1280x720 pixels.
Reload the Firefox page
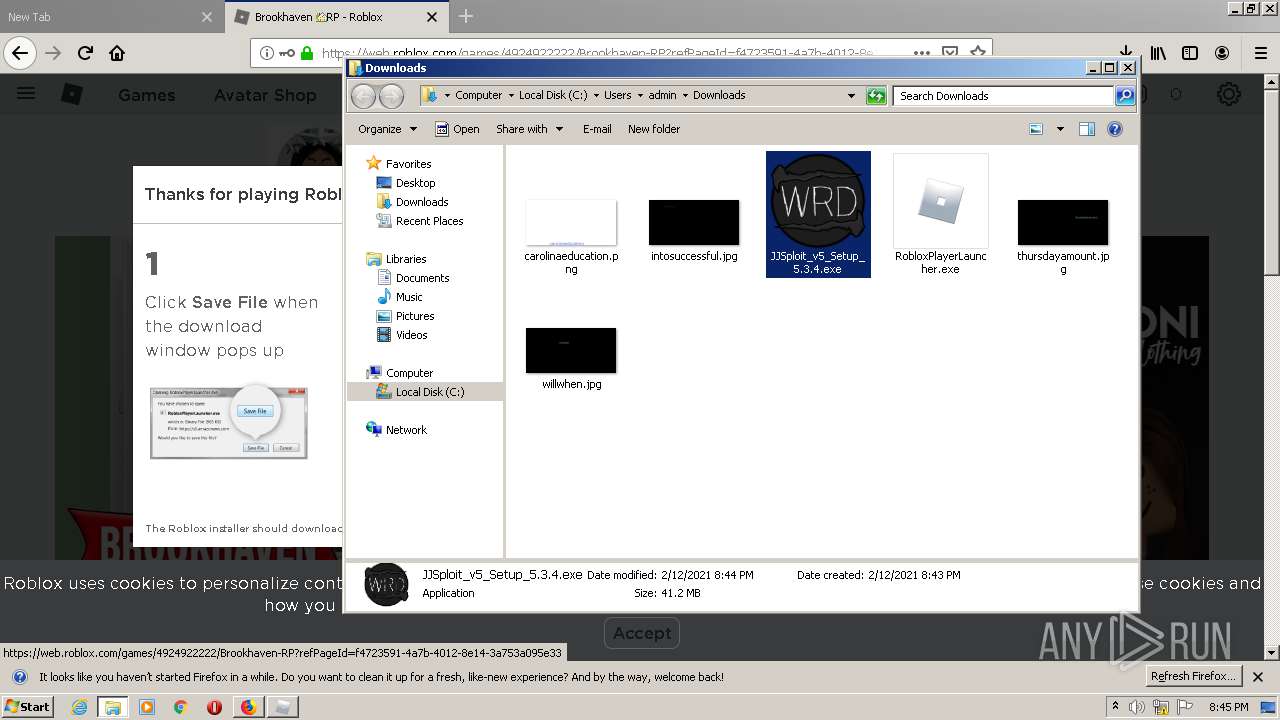pos(86,53)
